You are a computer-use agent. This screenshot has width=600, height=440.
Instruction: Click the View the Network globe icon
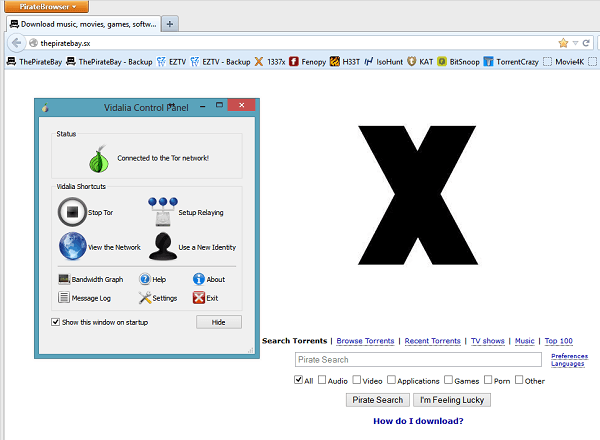[72, 246]
